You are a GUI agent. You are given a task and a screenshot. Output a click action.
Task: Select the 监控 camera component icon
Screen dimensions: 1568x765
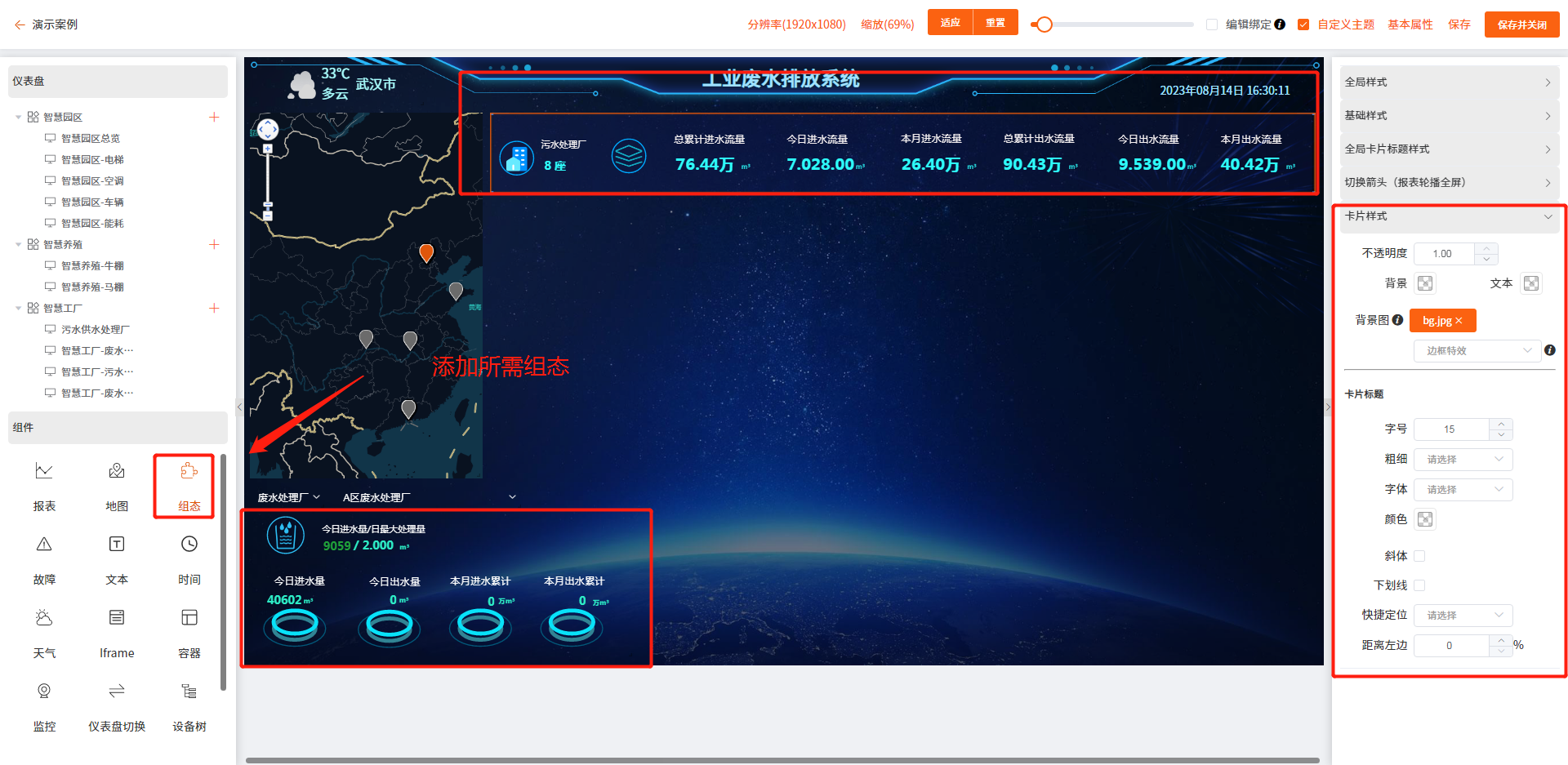44,691
